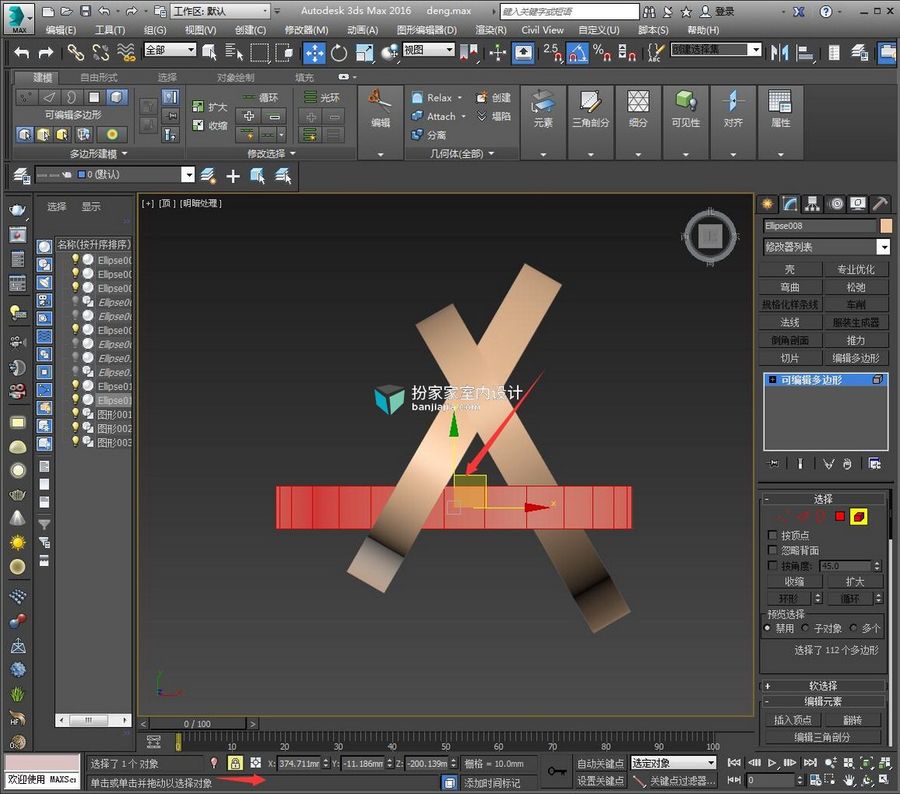Select Polygon sub-object level red square
Viewport: 900px width, 794px height.
tap(840, 516)
